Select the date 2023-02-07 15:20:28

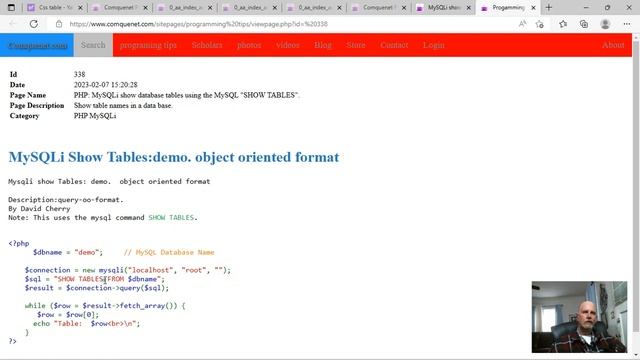pyautogui.click(x=106, y=85)
